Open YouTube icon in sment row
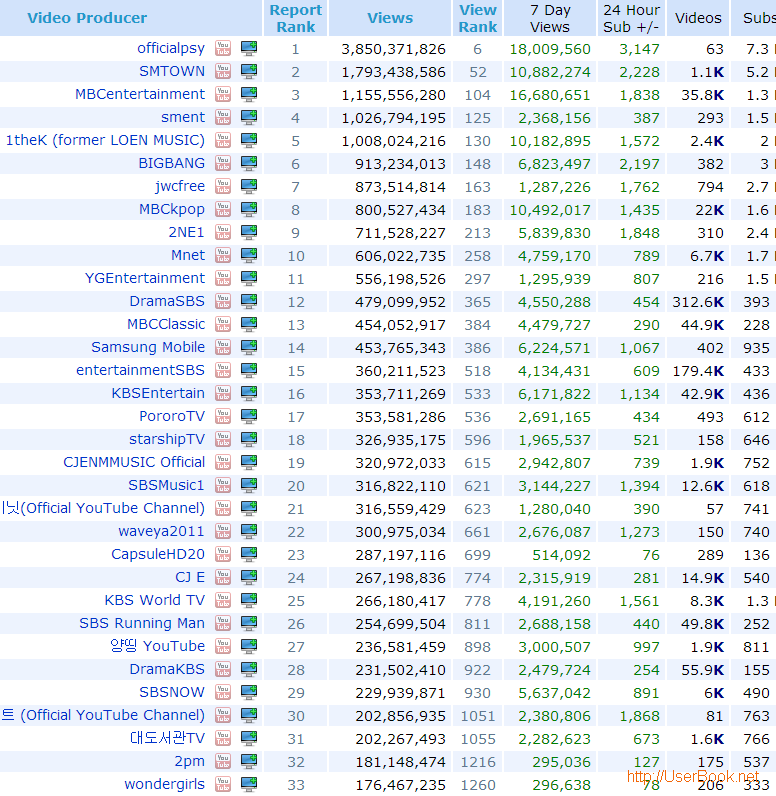The image size is (776, 796). [x=223, y=117]
